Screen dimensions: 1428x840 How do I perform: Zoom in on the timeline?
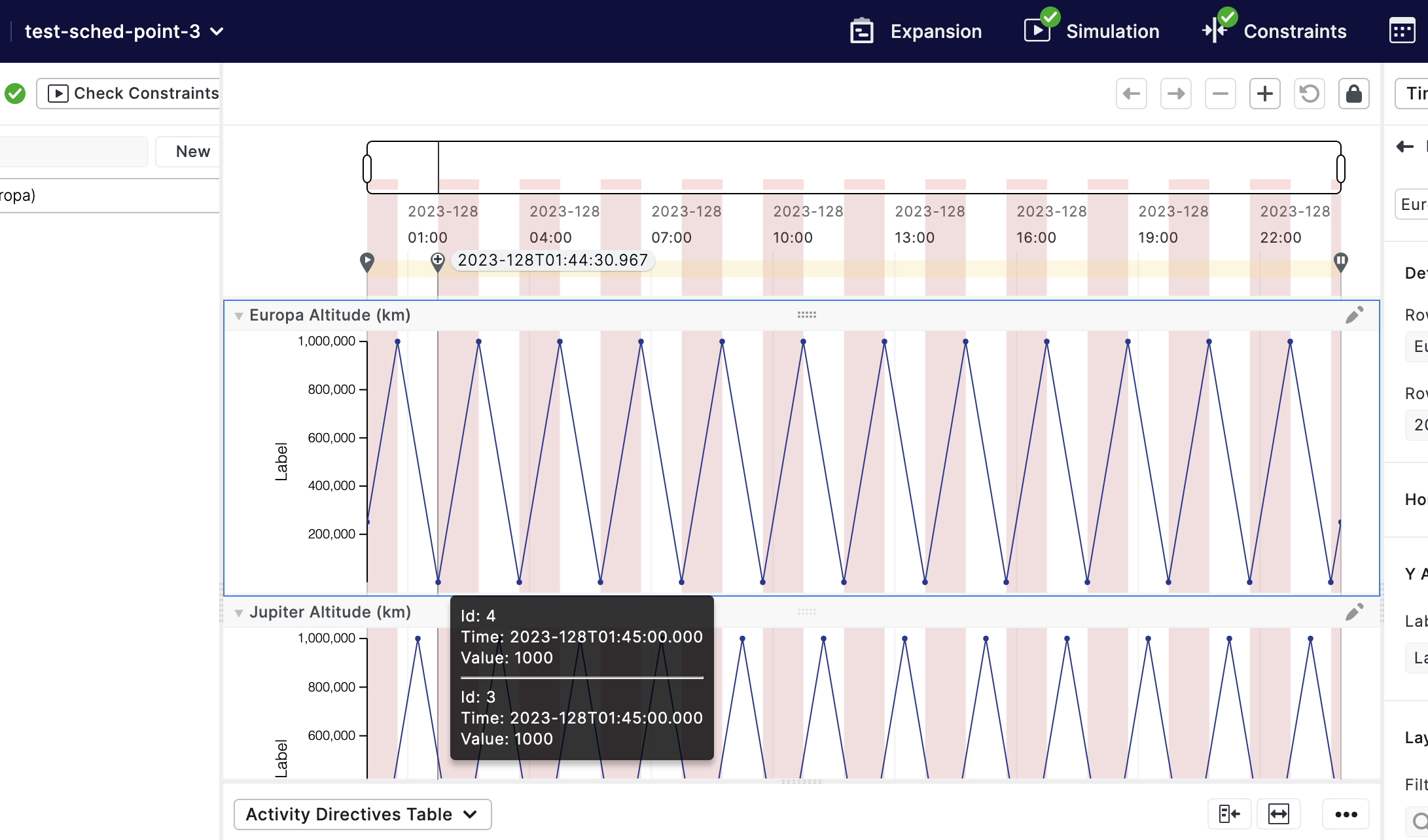tap(1264, 94)
